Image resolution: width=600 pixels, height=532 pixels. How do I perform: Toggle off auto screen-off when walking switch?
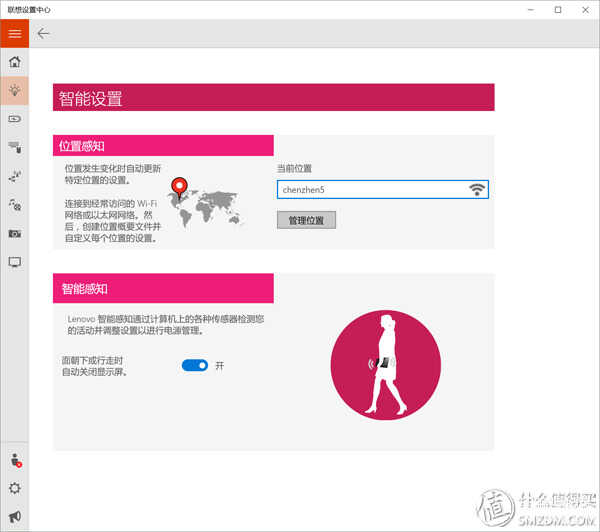click(195, 366)
